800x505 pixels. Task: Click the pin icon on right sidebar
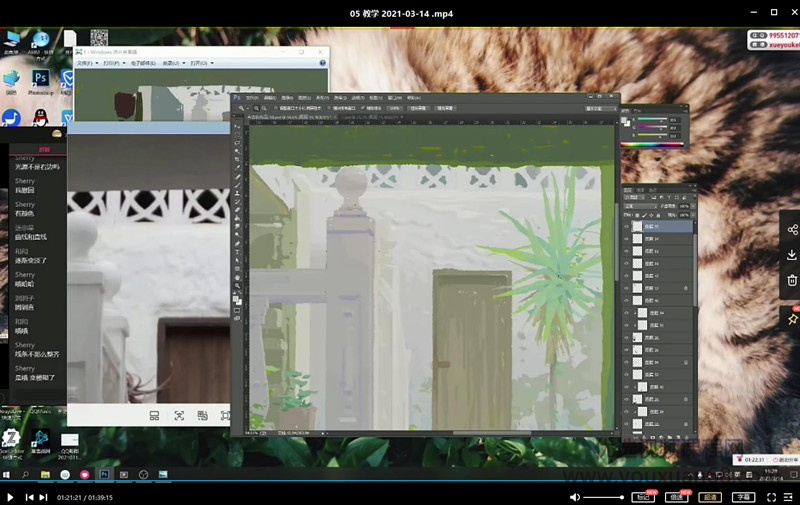tap(792, 319)
